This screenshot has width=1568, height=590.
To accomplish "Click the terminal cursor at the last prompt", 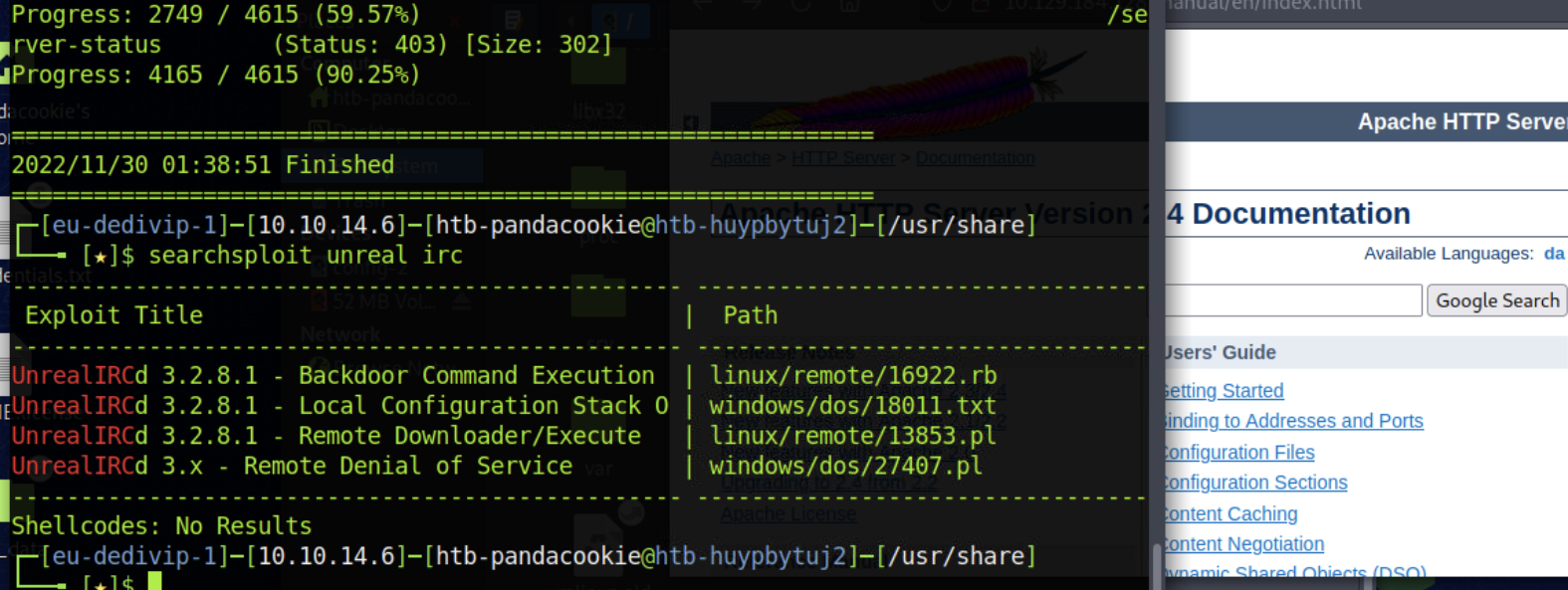I will pos(154,581).
